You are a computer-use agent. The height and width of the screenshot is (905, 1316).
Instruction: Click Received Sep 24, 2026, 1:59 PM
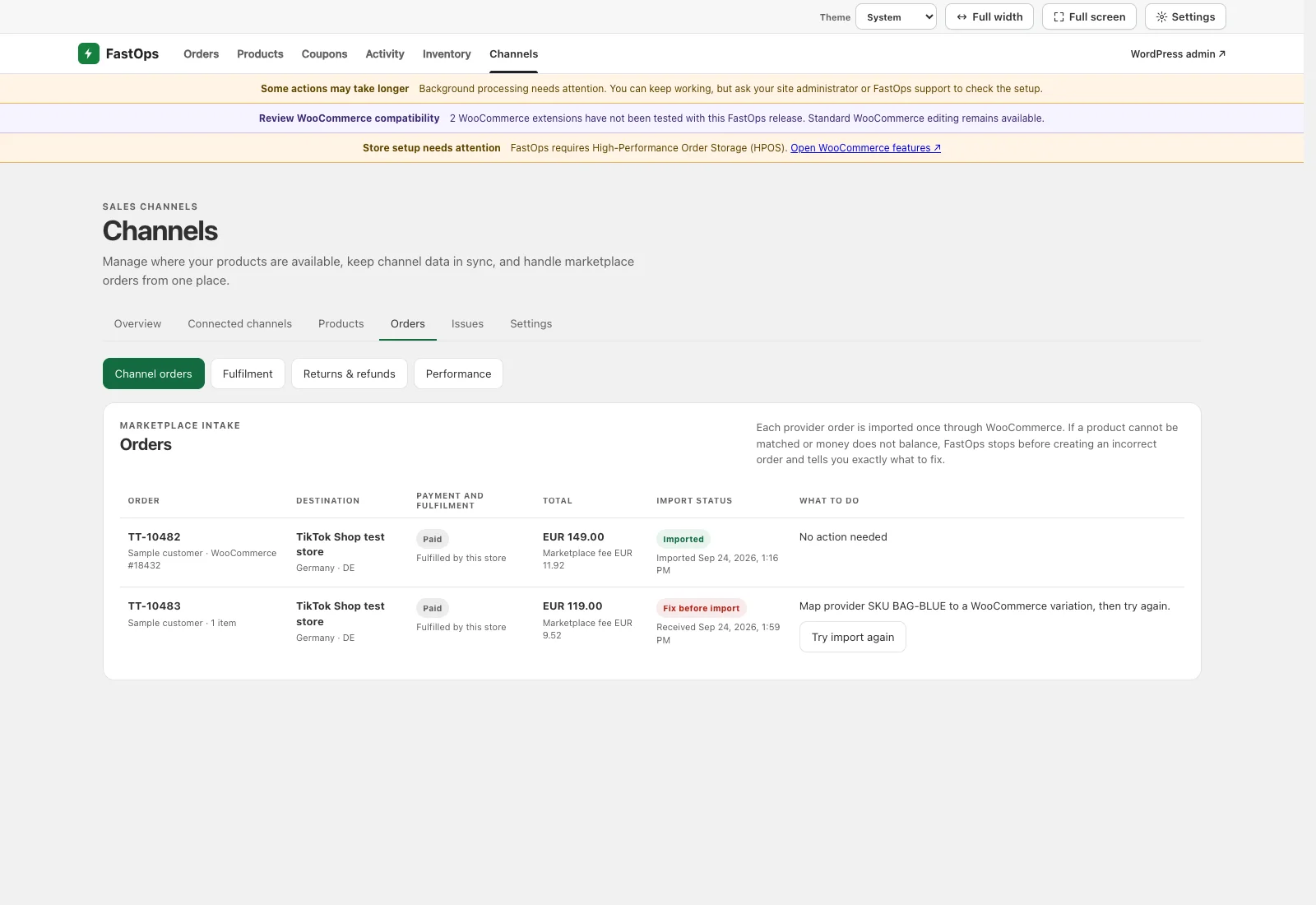click(x=718, y=633)
